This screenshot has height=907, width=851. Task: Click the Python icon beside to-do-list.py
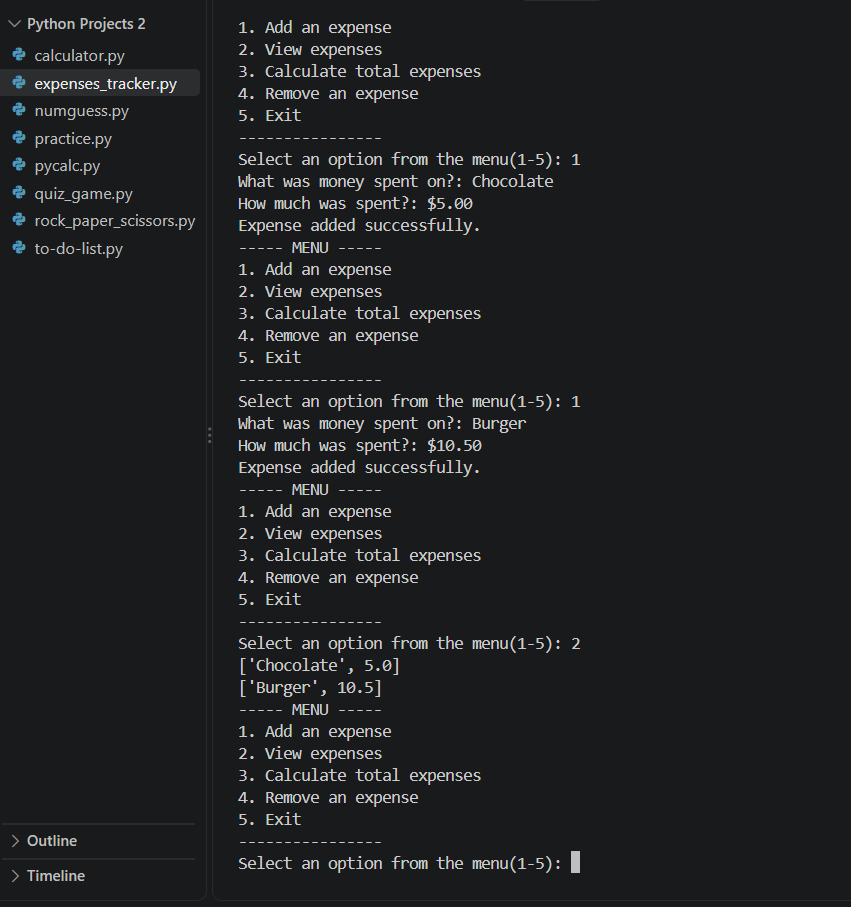click(19, 248)
